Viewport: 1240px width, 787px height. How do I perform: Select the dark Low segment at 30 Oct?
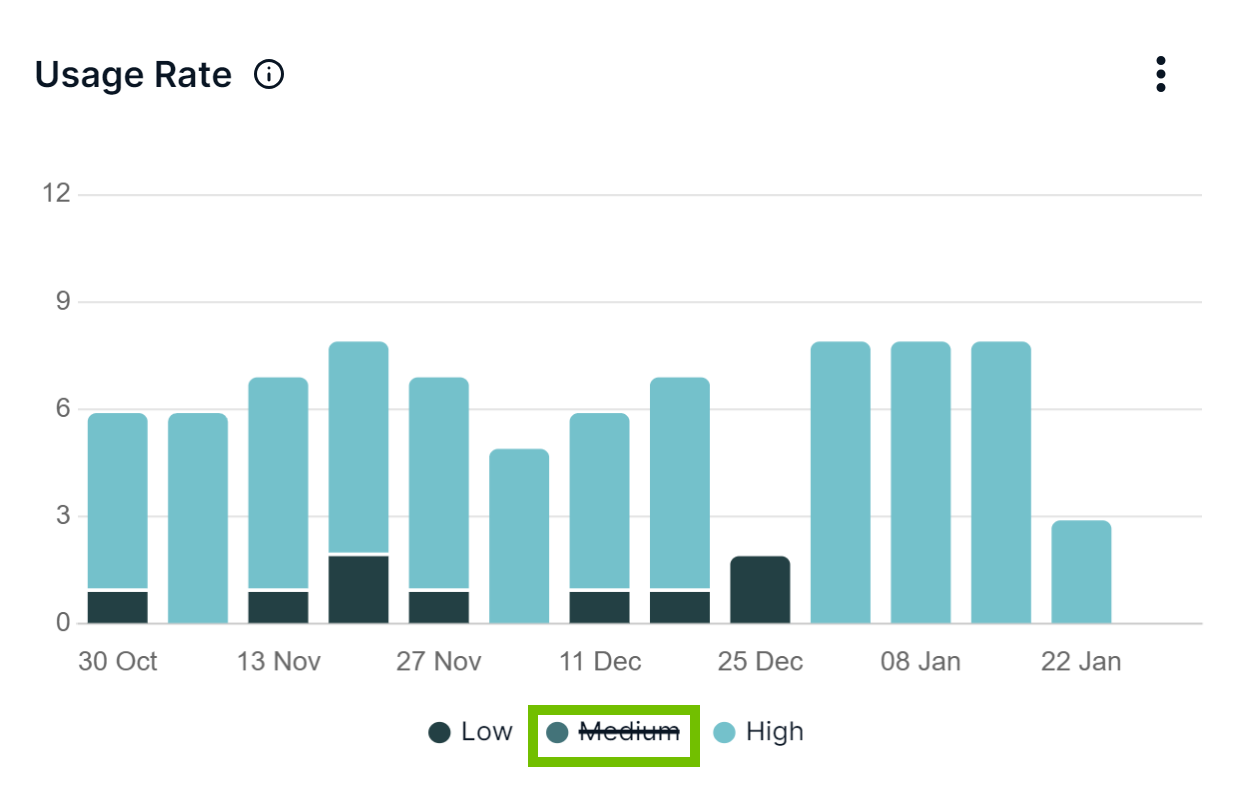[x=118, y=607]
